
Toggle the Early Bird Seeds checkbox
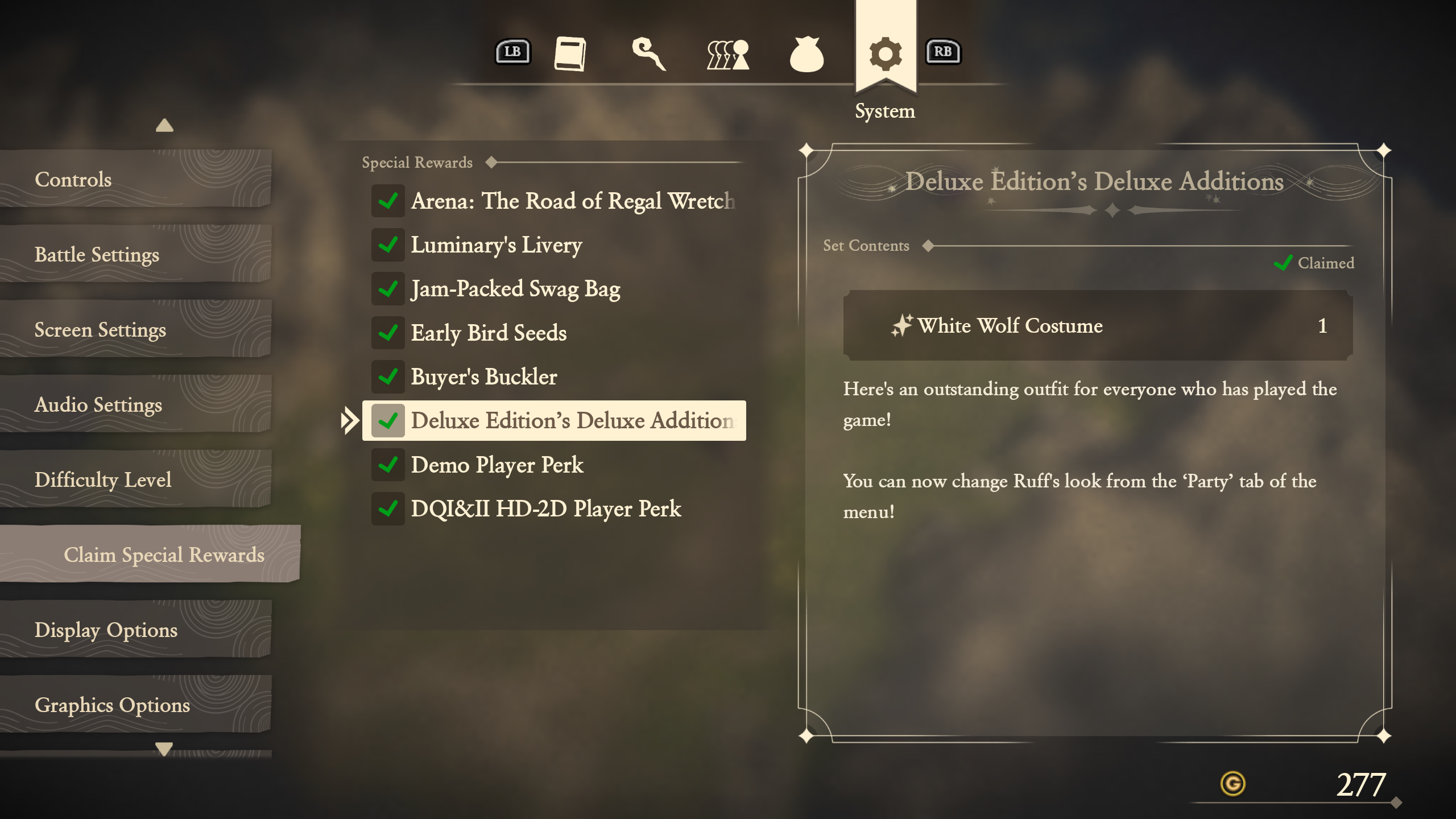pyautogui.click(x=388, y=333)
